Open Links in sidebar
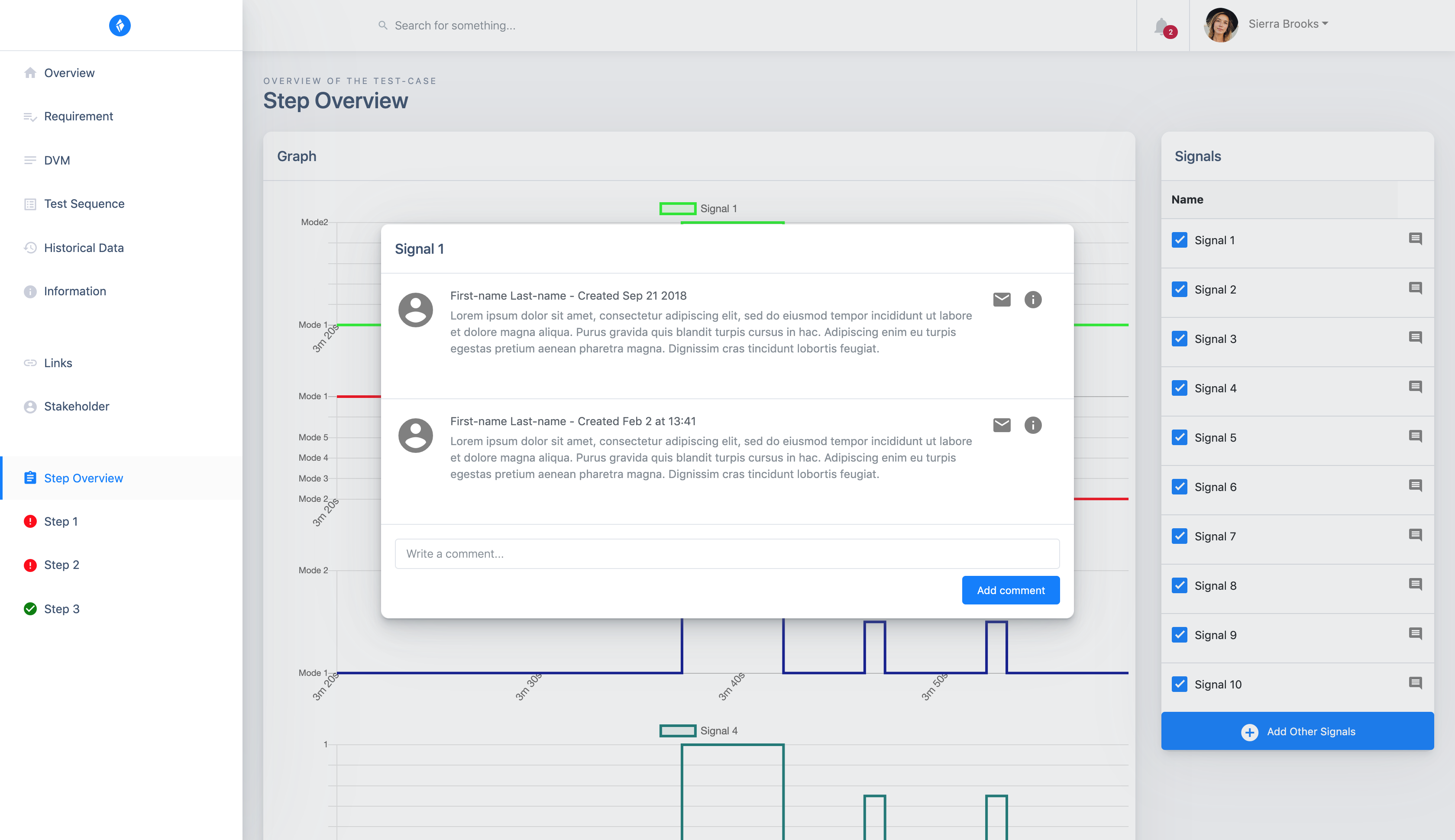 [121, 363]
